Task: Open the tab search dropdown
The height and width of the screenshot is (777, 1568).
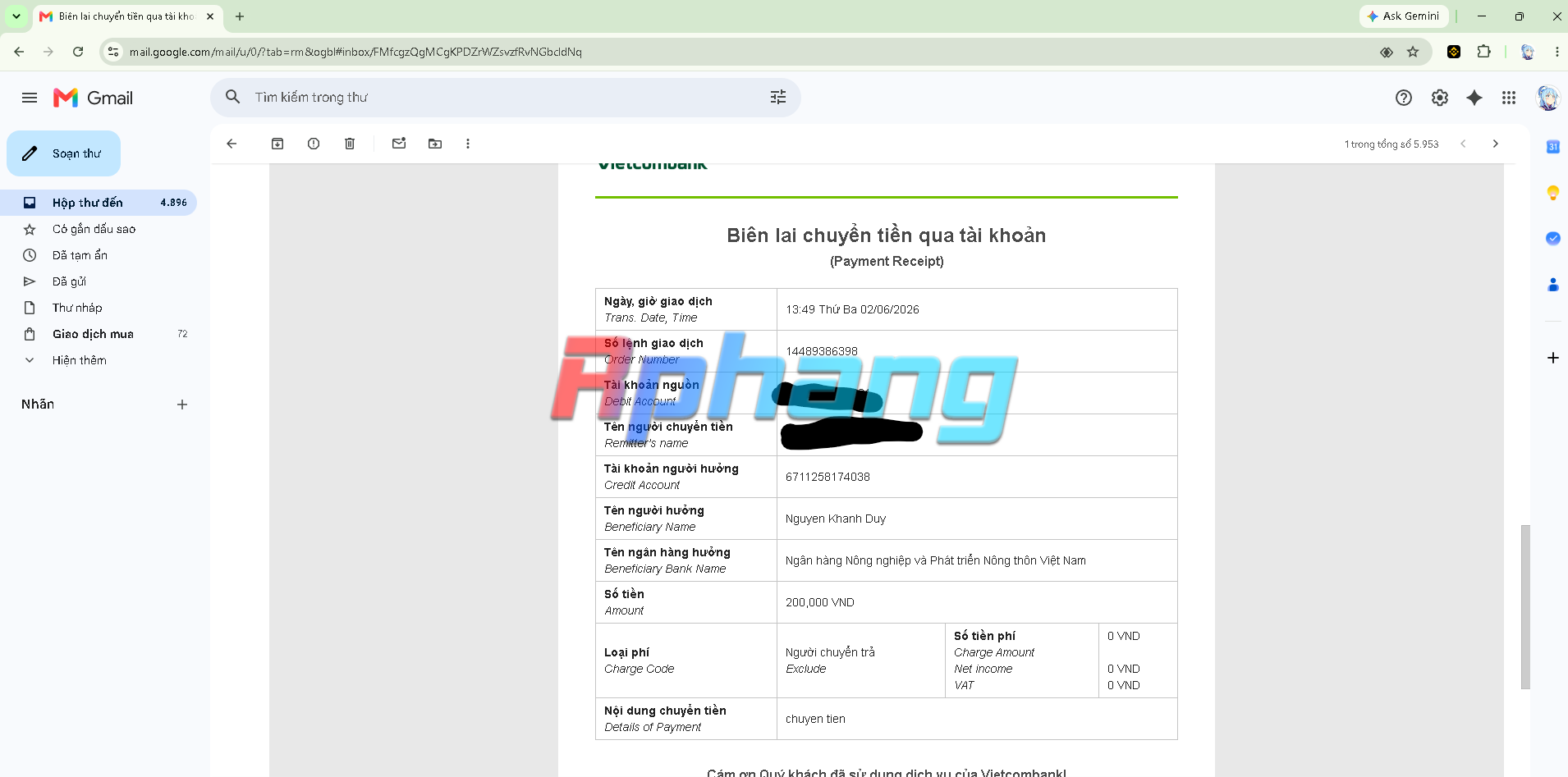Action: pyautogui.click(x=16, y=16)
